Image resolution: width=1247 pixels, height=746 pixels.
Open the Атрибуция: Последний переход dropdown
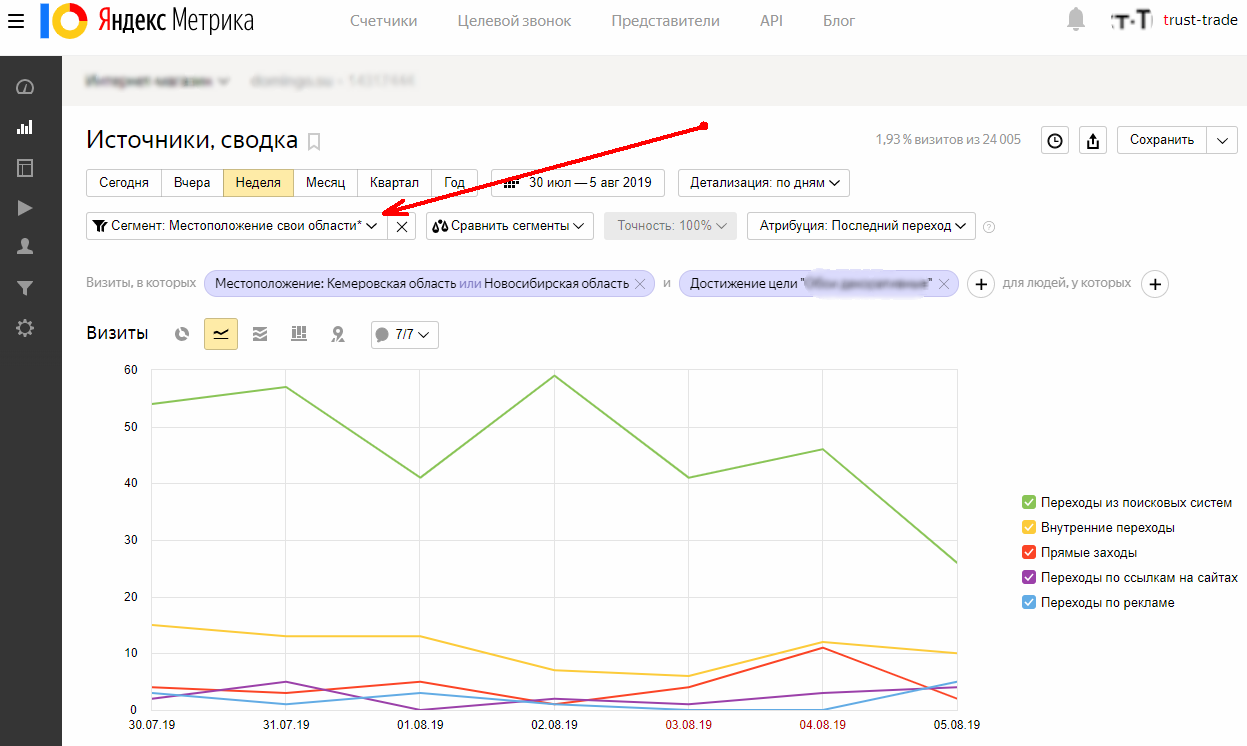point(861,226)
